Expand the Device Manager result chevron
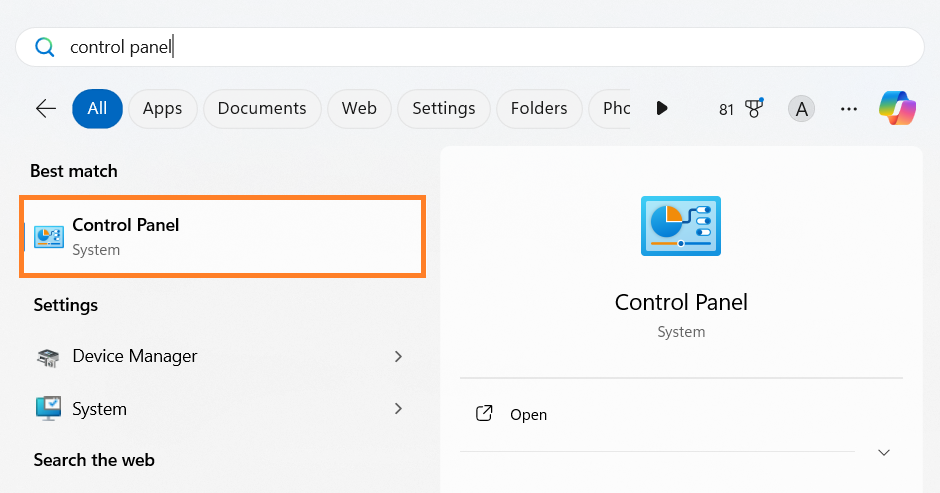 [398, 356]
